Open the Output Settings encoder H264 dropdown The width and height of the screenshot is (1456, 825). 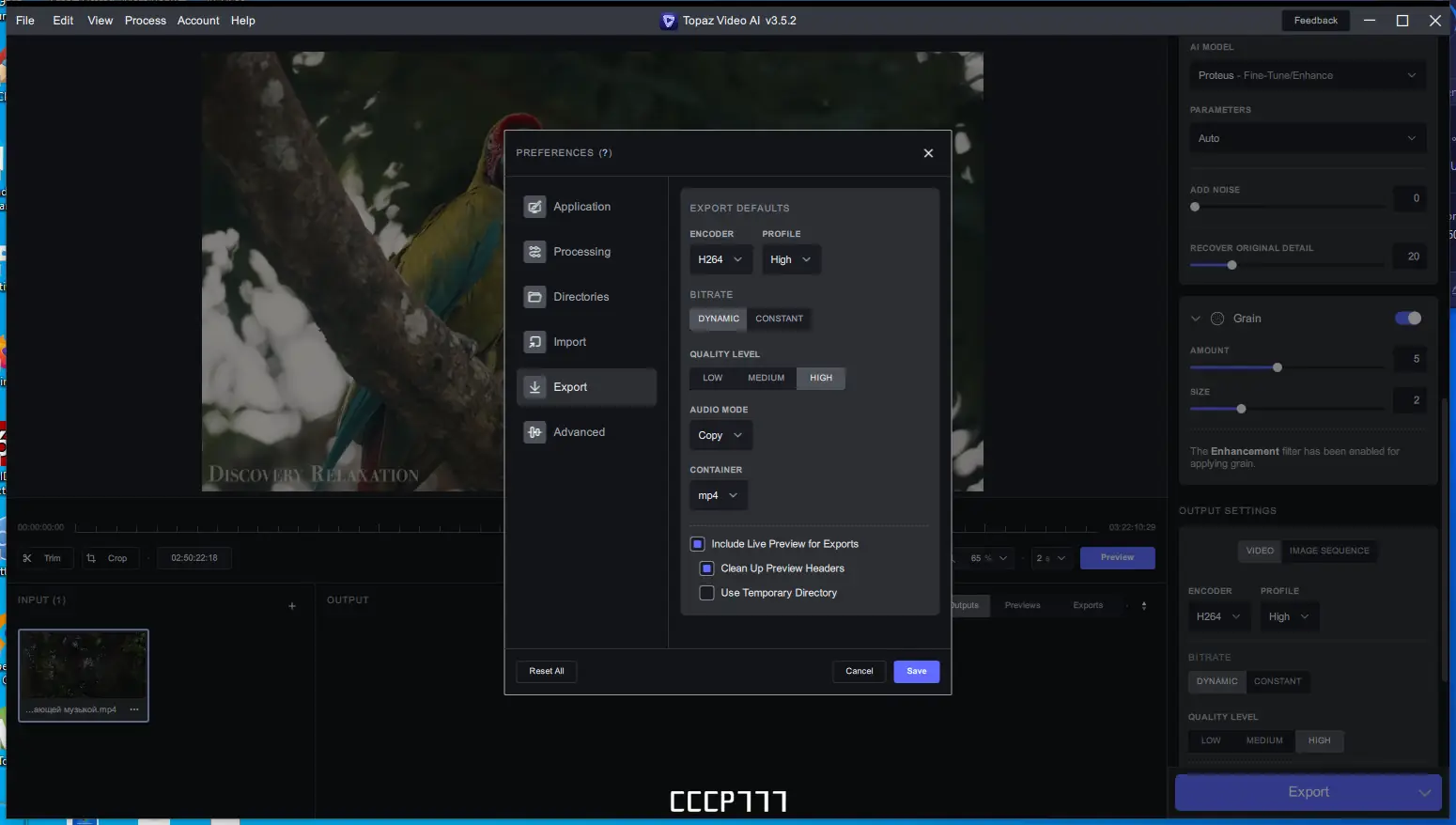tap(1218, 616)
